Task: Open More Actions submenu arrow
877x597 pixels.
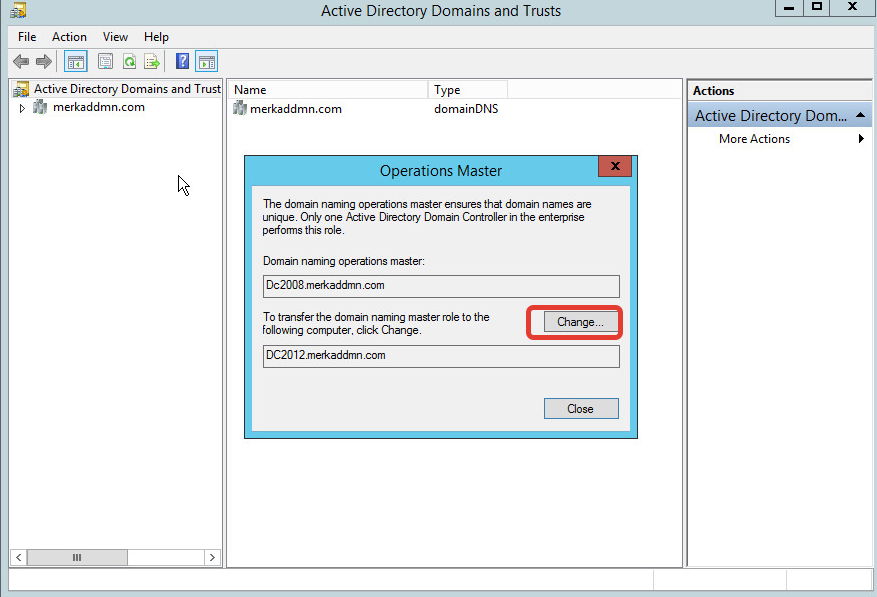Action: pyautogui.click(x=861, y=139)
